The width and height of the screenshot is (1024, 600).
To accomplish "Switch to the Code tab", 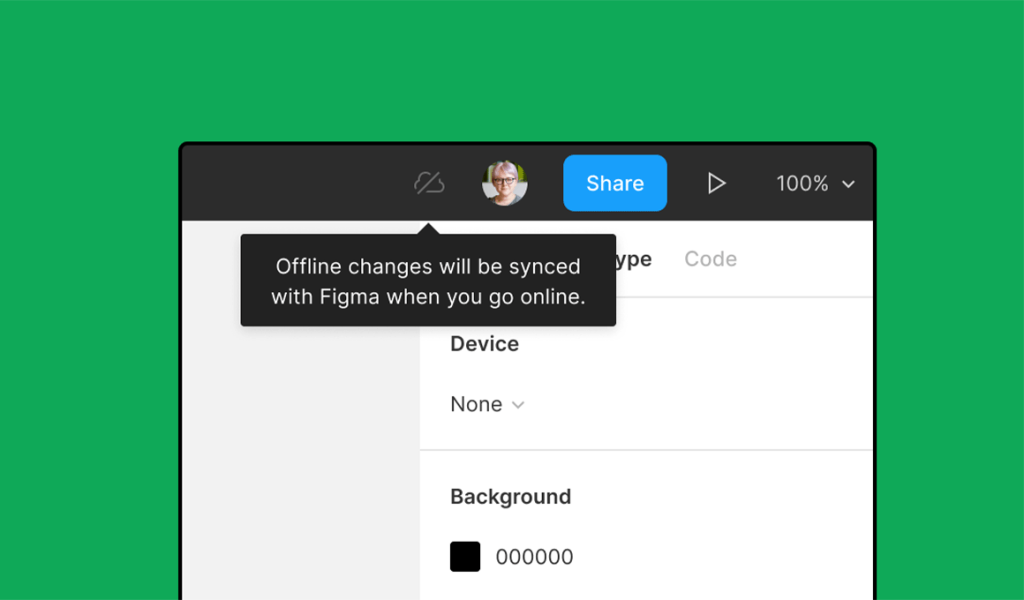I will tap(710, 259).
